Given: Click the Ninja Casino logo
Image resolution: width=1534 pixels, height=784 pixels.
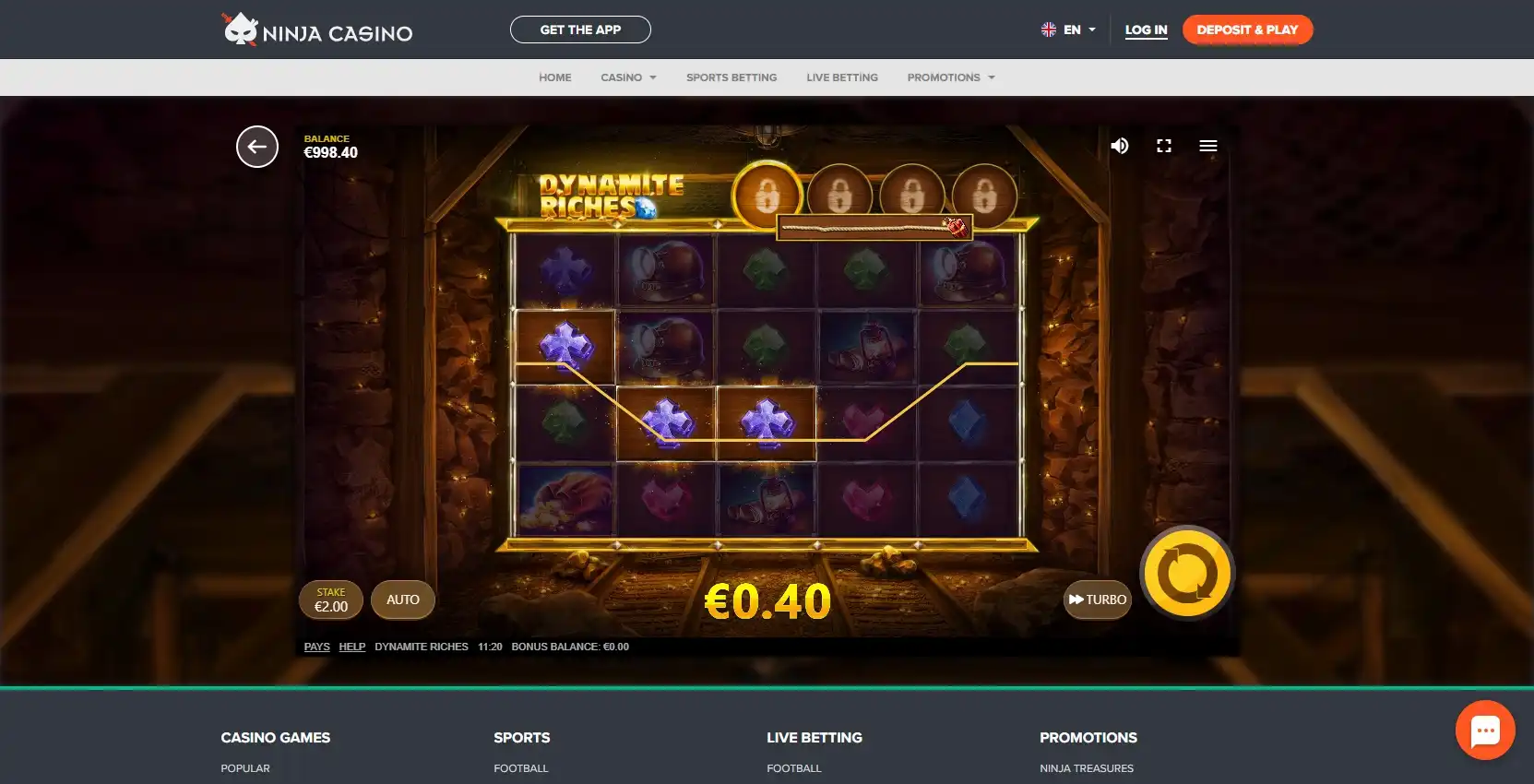Looking at the screenshot, I should pos(317,30).
